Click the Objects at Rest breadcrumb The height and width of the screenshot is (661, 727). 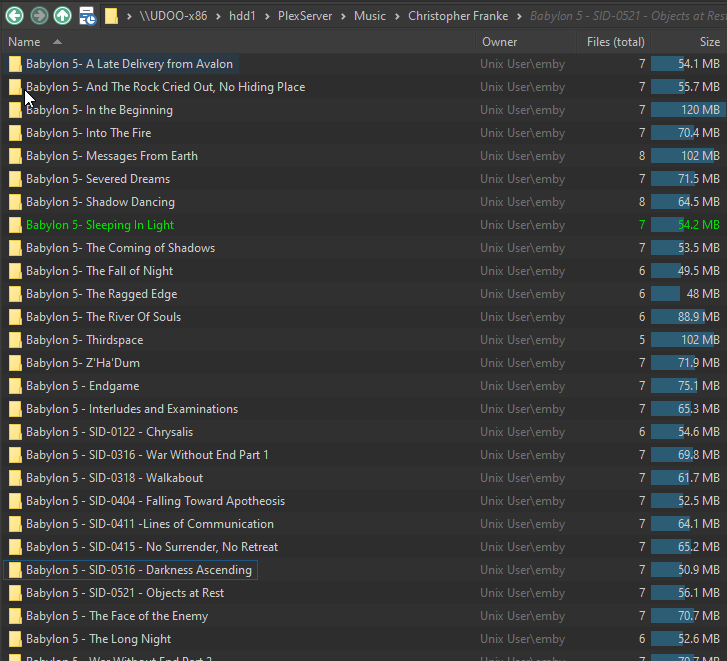(x=628, y=16)
